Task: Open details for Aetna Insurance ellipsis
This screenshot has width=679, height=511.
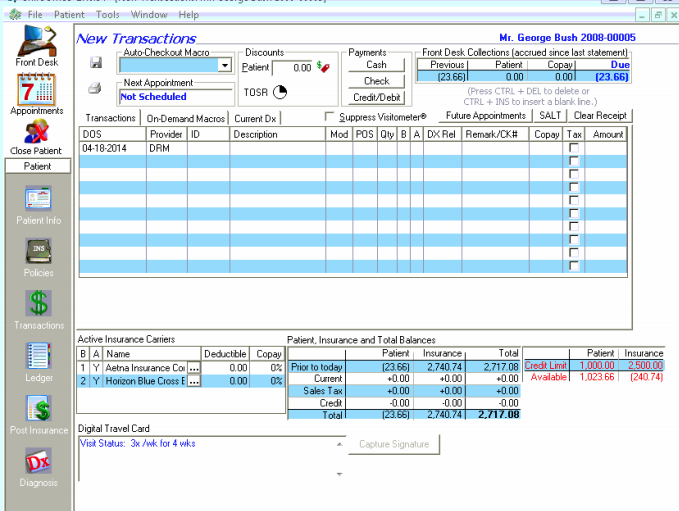Action: pos(194,368)
